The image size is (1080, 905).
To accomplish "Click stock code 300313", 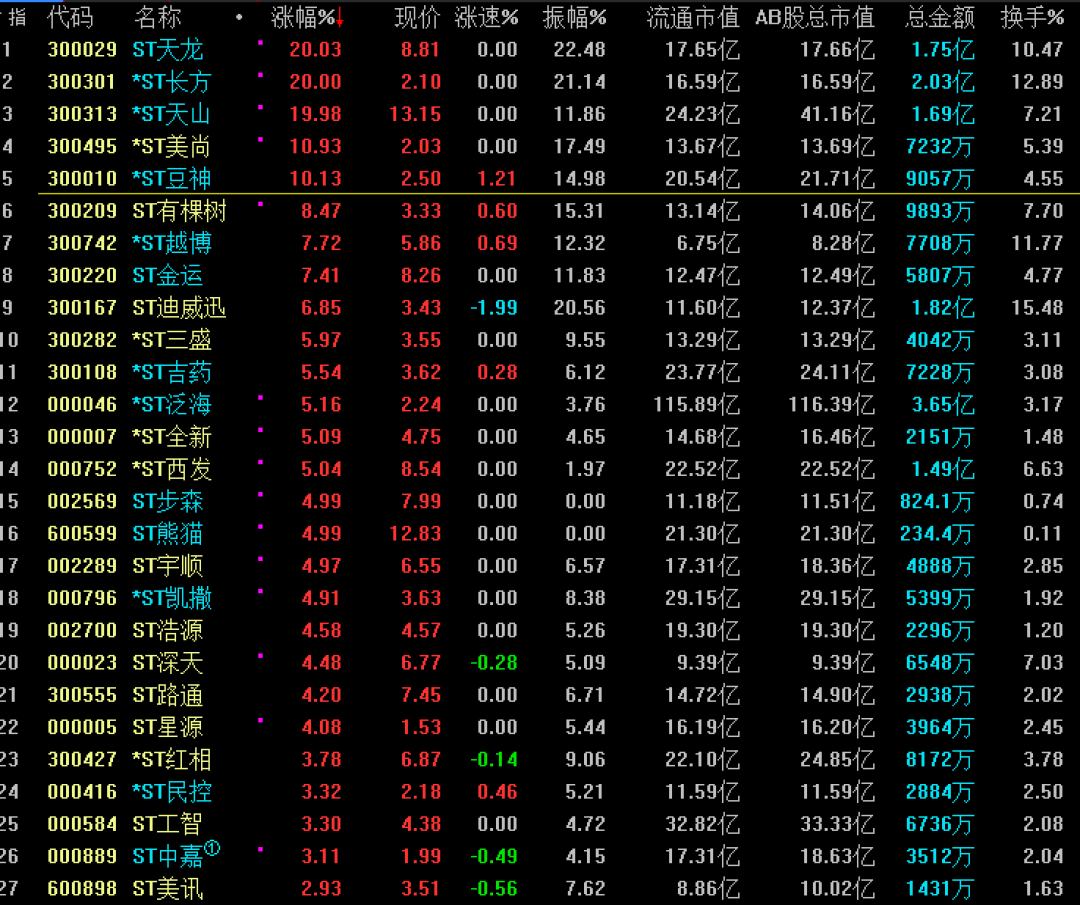I will click(x=82, y=114).
